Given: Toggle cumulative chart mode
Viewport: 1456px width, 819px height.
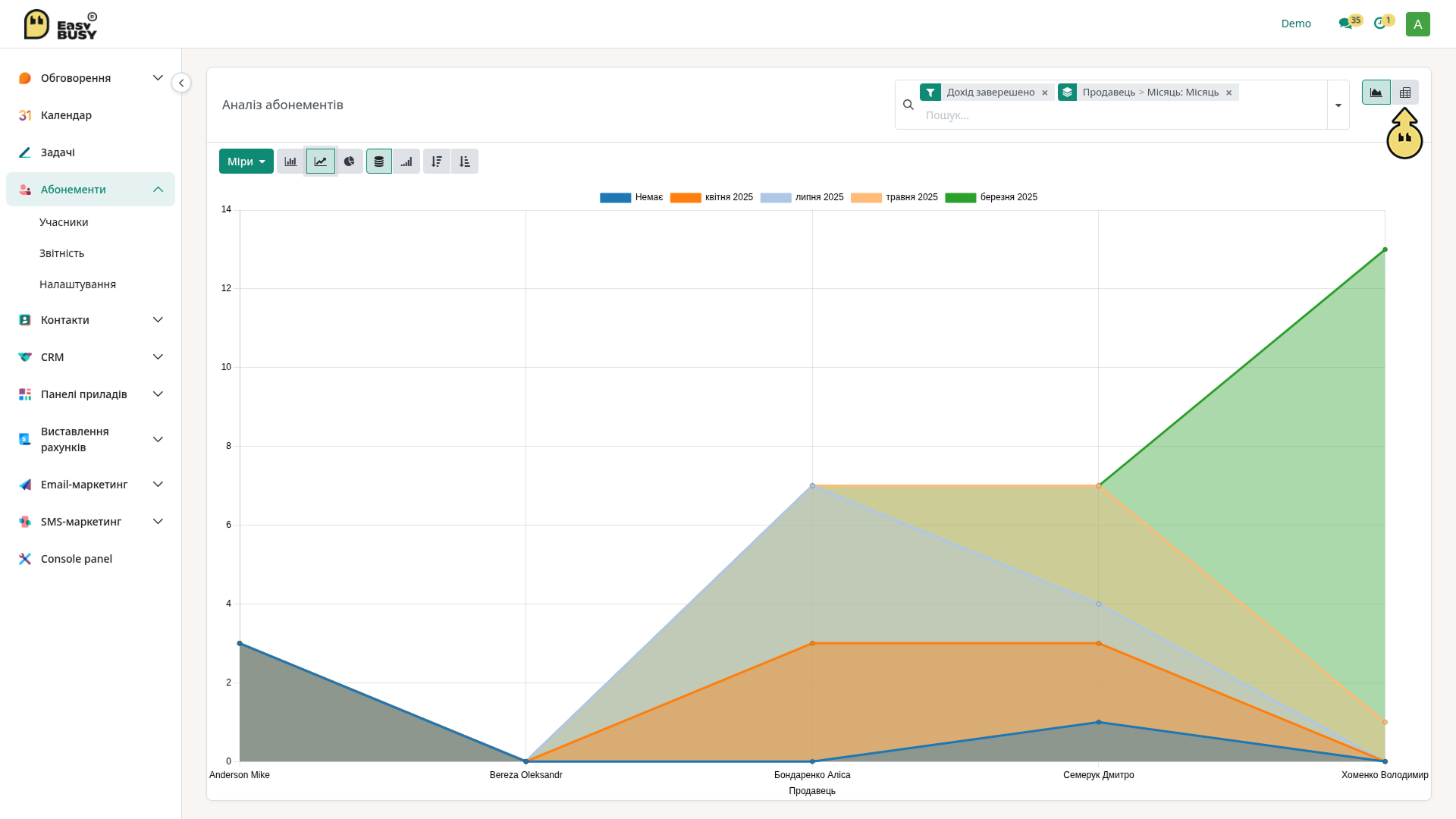Looking at the screenshot, I should pyautogui.click(x=406, y=162).
